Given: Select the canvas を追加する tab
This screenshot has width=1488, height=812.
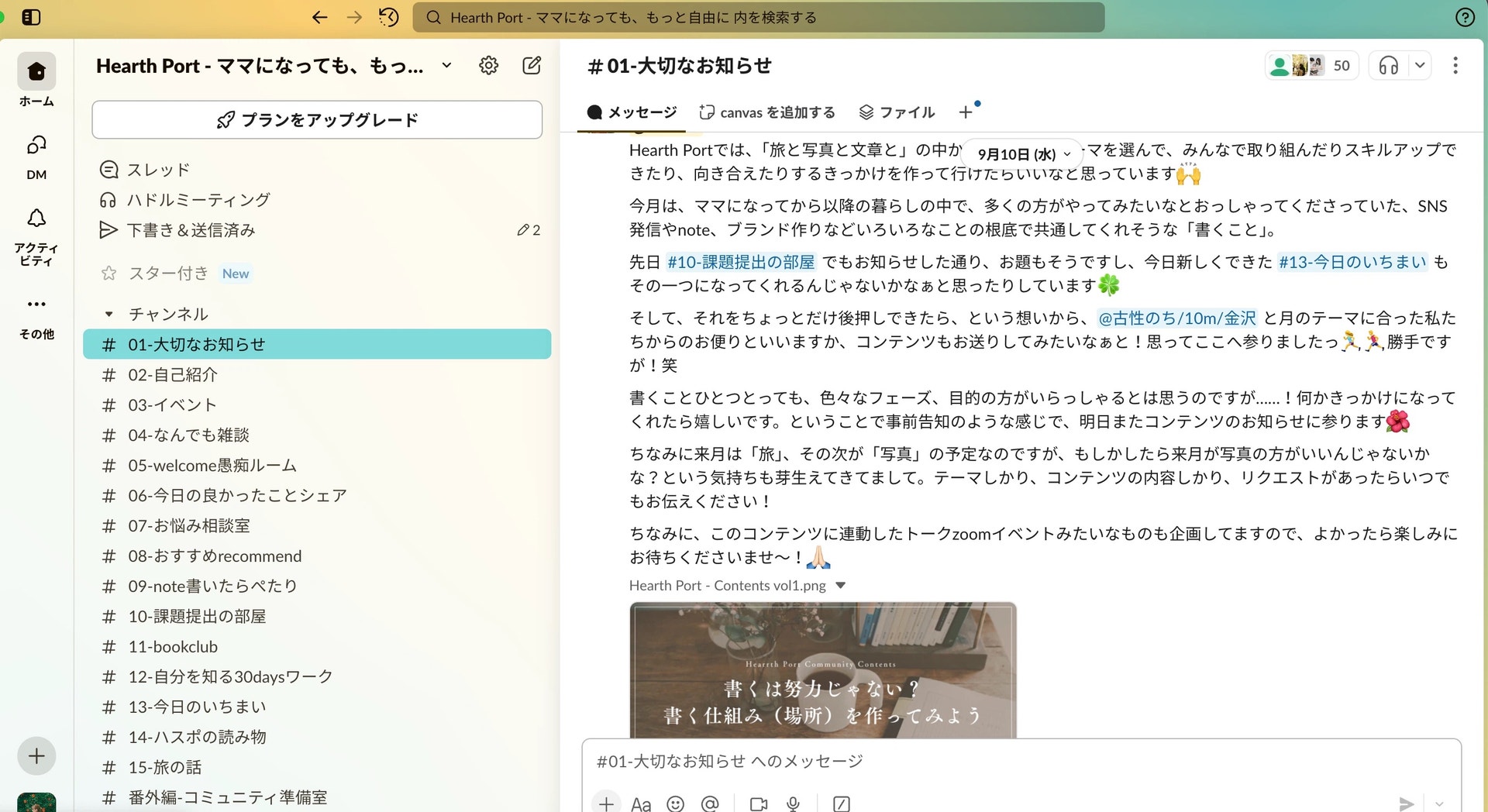Looking at the screenshot, I should point(767,112).
